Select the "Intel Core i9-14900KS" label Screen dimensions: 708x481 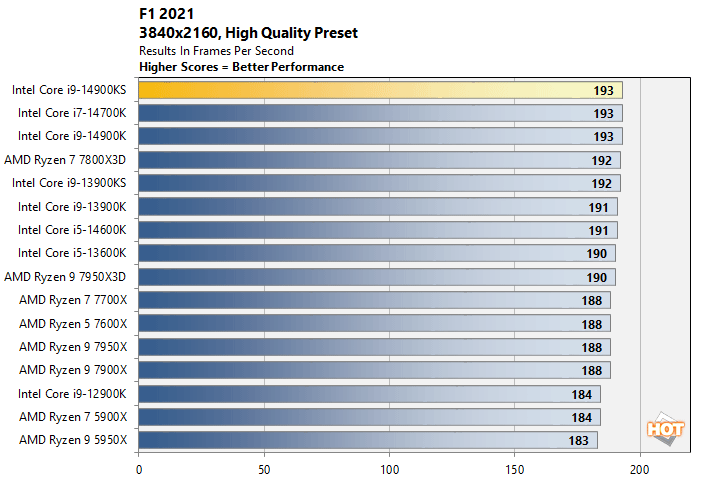point(69,90)
